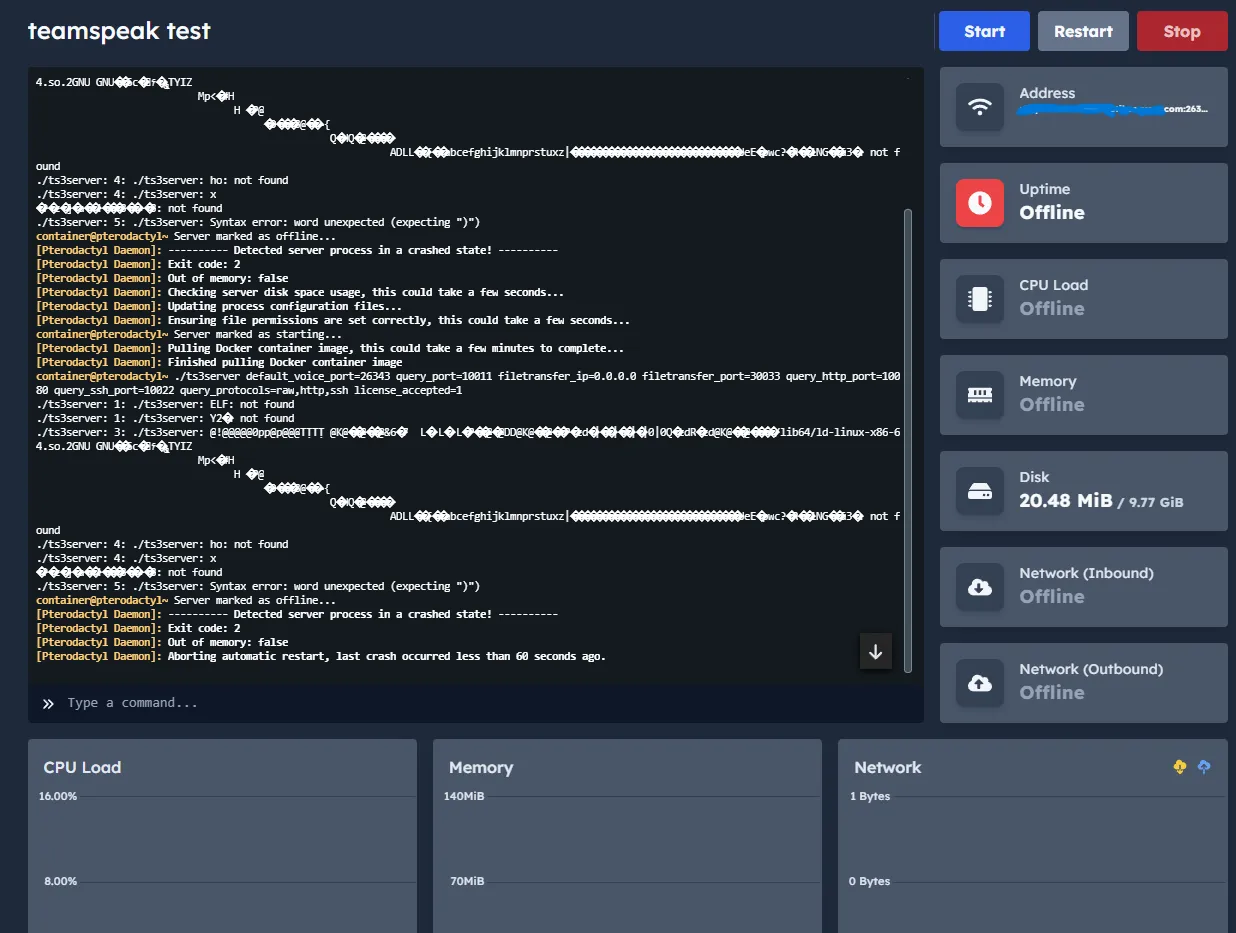Click the Uptime 'Offline' status text
Image resolution: width=1236 pixels, height=933 pixels.
coord(1052,212)
